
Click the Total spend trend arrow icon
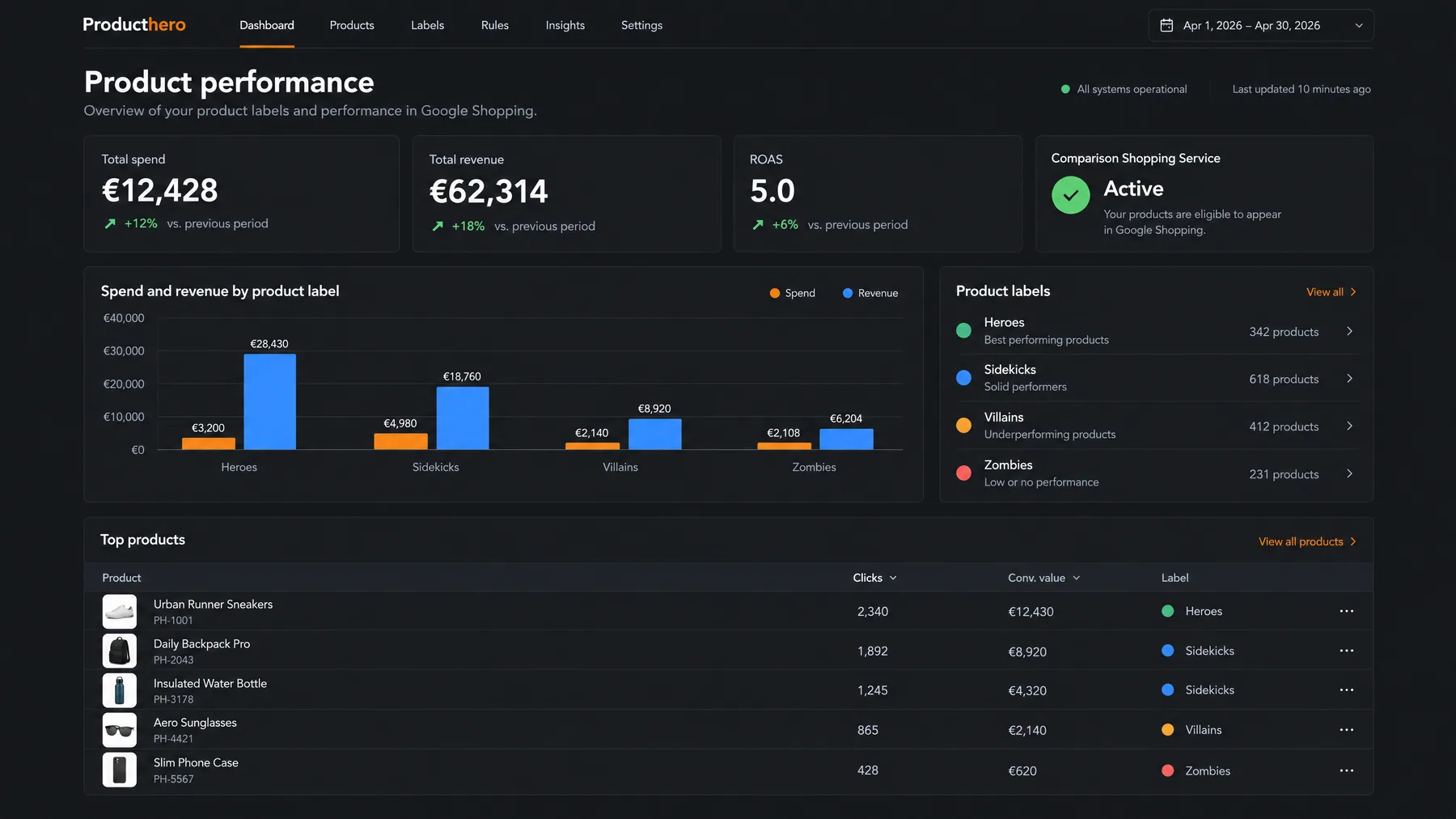pyautogui.click(x=110, y=223)
